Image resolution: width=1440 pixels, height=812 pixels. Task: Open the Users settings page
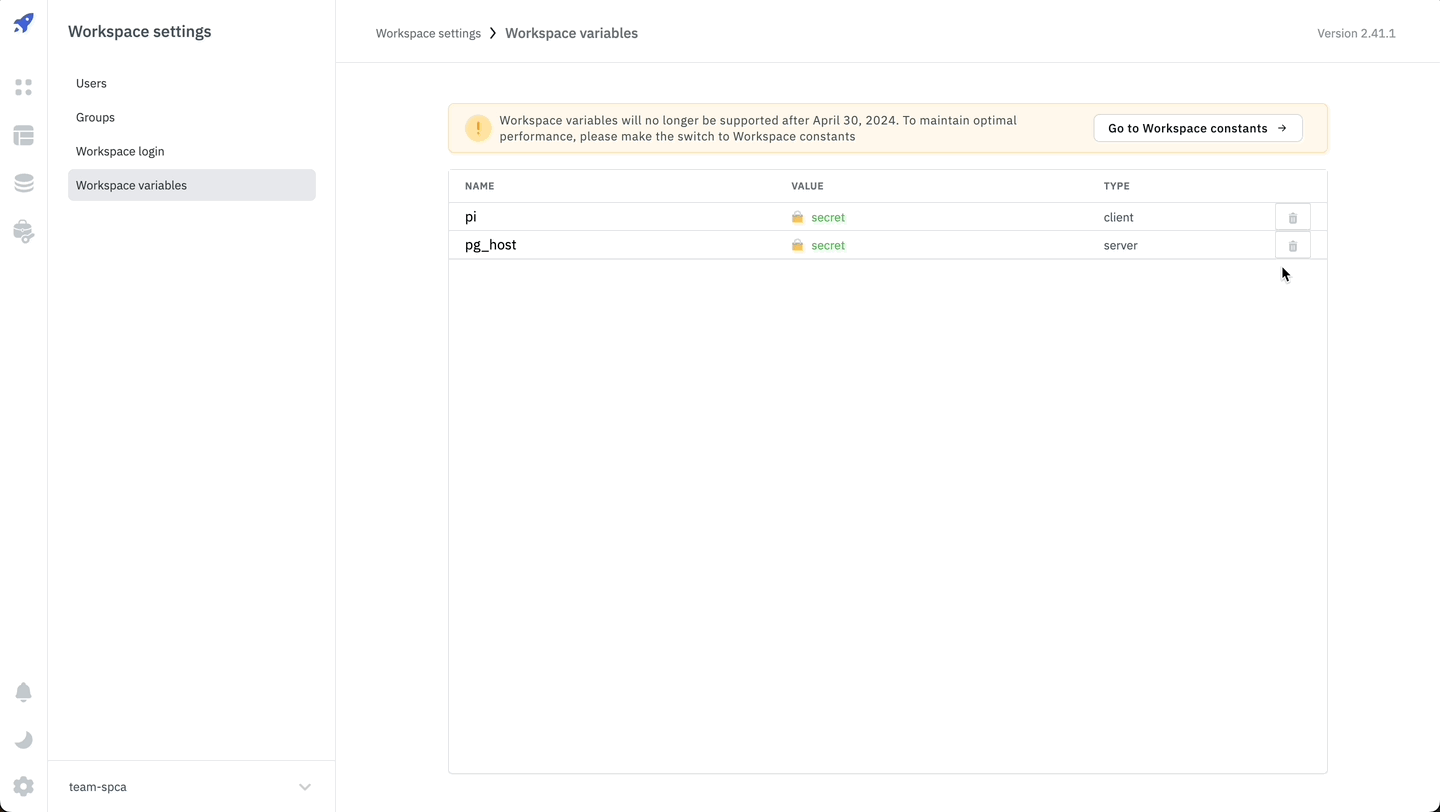click(91, 83)
